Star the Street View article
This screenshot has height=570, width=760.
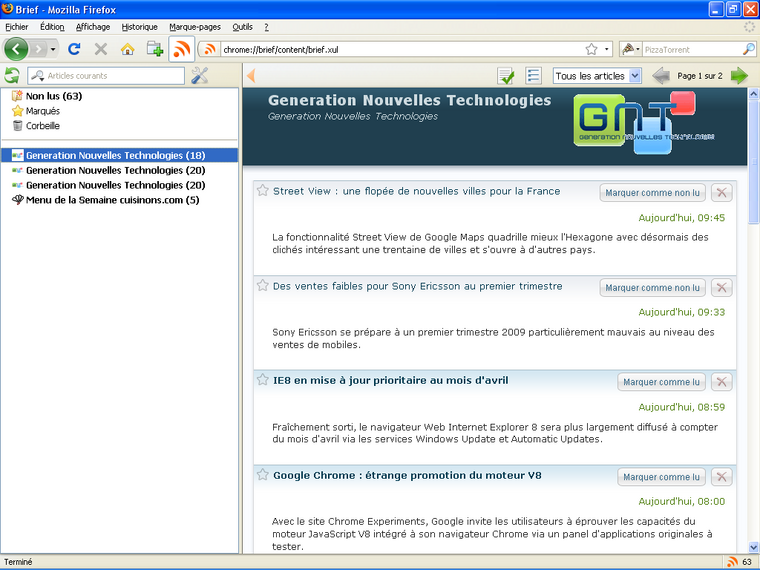(263, 190)
